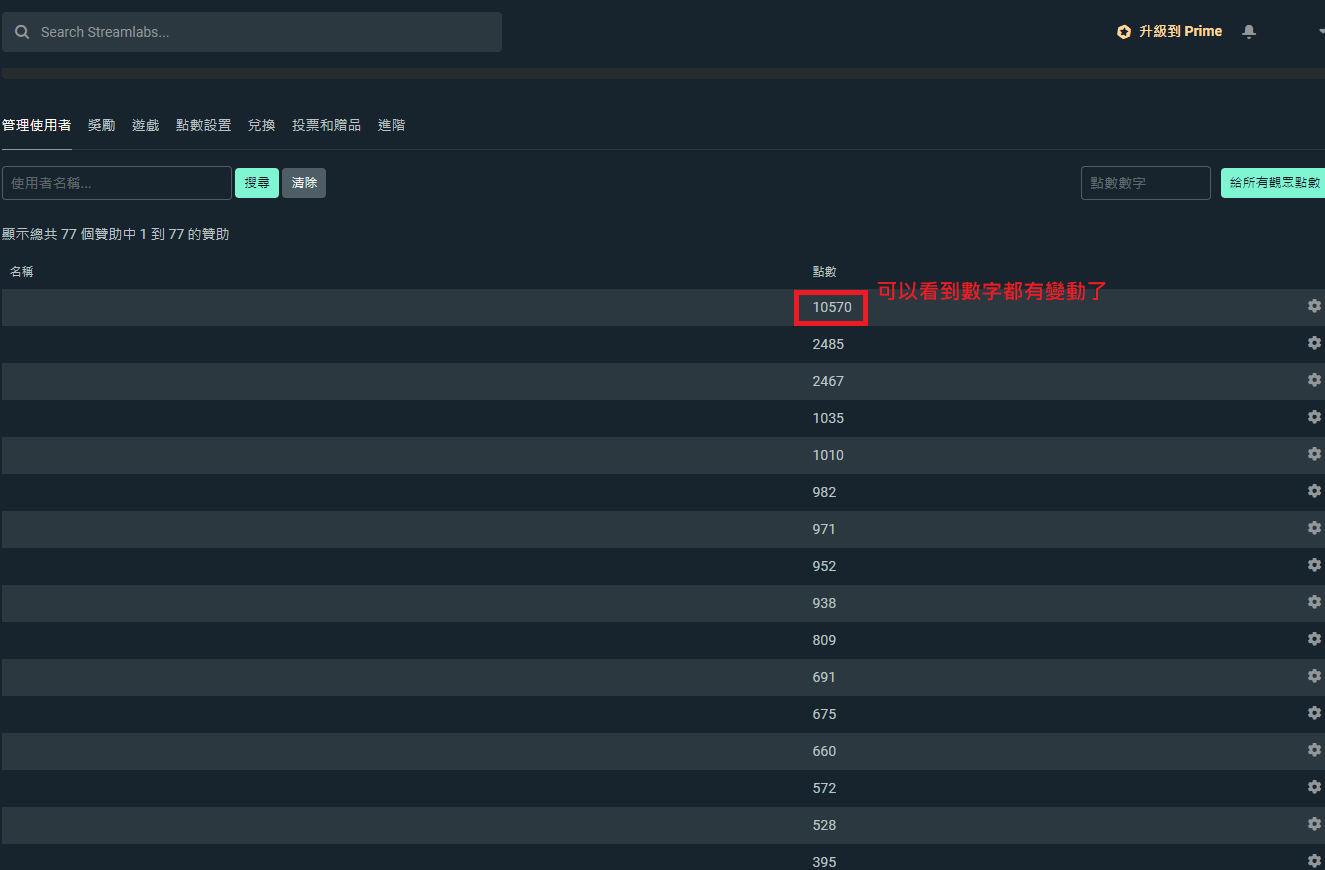This screenshot has width=1325, height=870.
Task: Click the 清除 button
Action: point(304,183)
